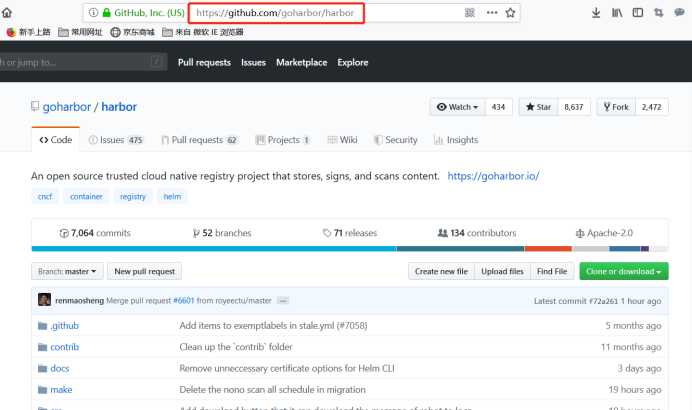Viewport: 692px width, 410px height.
Task: Click the watchers count 434
Action: click(498, 107)
